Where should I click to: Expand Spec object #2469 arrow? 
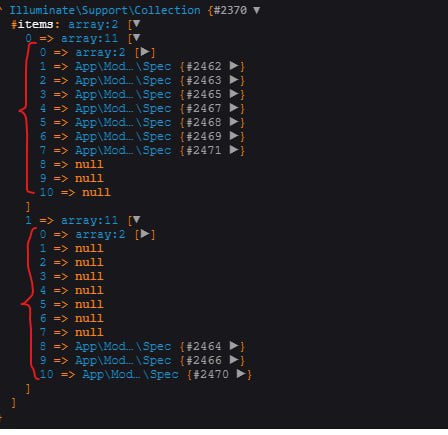234,136
